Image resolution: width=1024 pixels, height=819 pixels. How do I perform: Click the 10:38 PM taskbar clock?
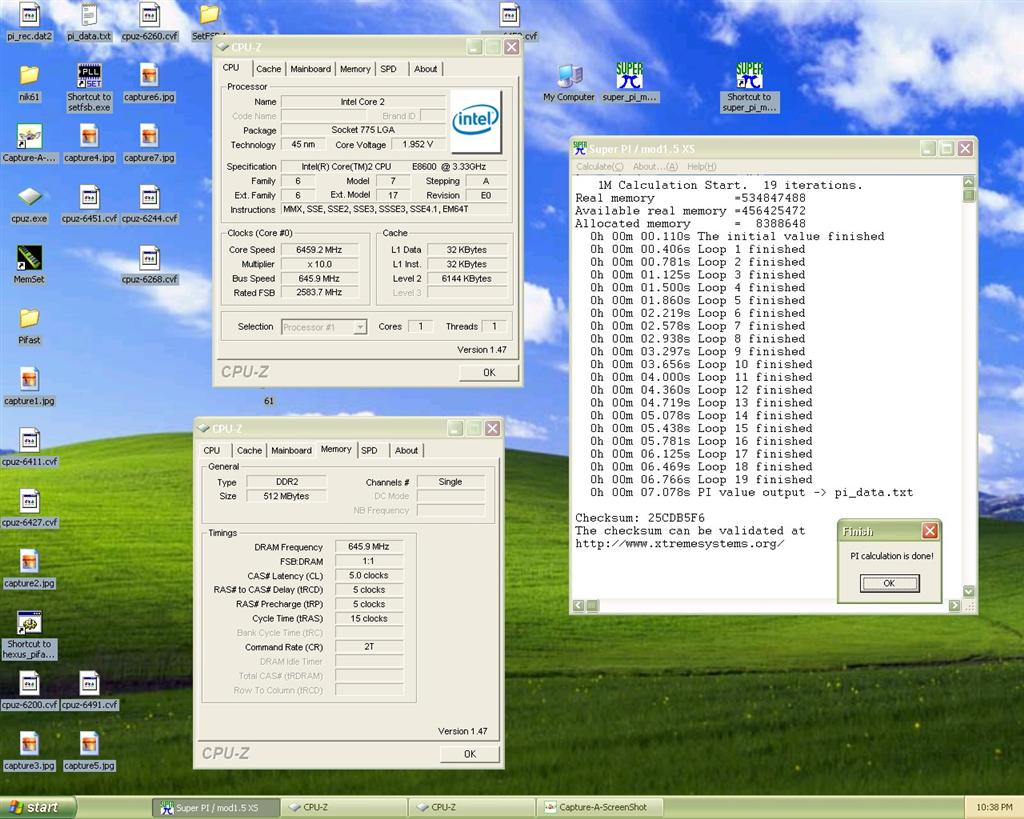994,808
